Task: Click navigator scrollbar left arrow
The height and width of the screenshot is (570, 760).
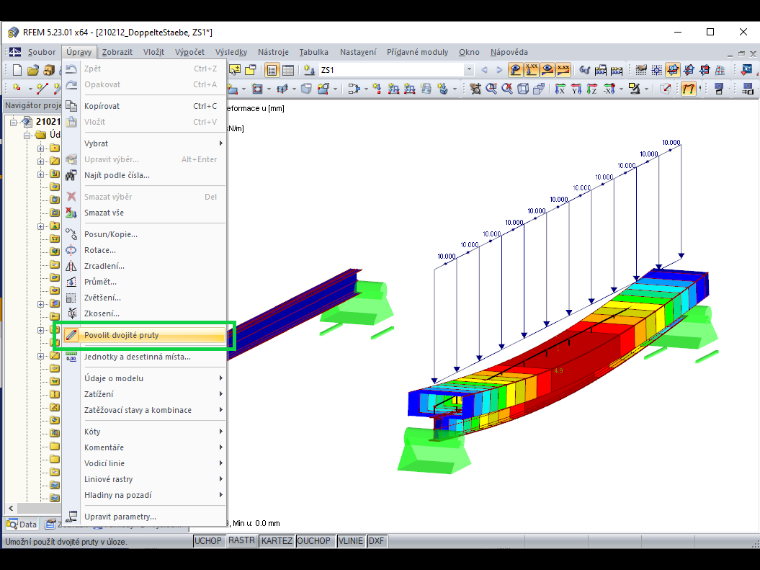Action: tap(11, 508)
